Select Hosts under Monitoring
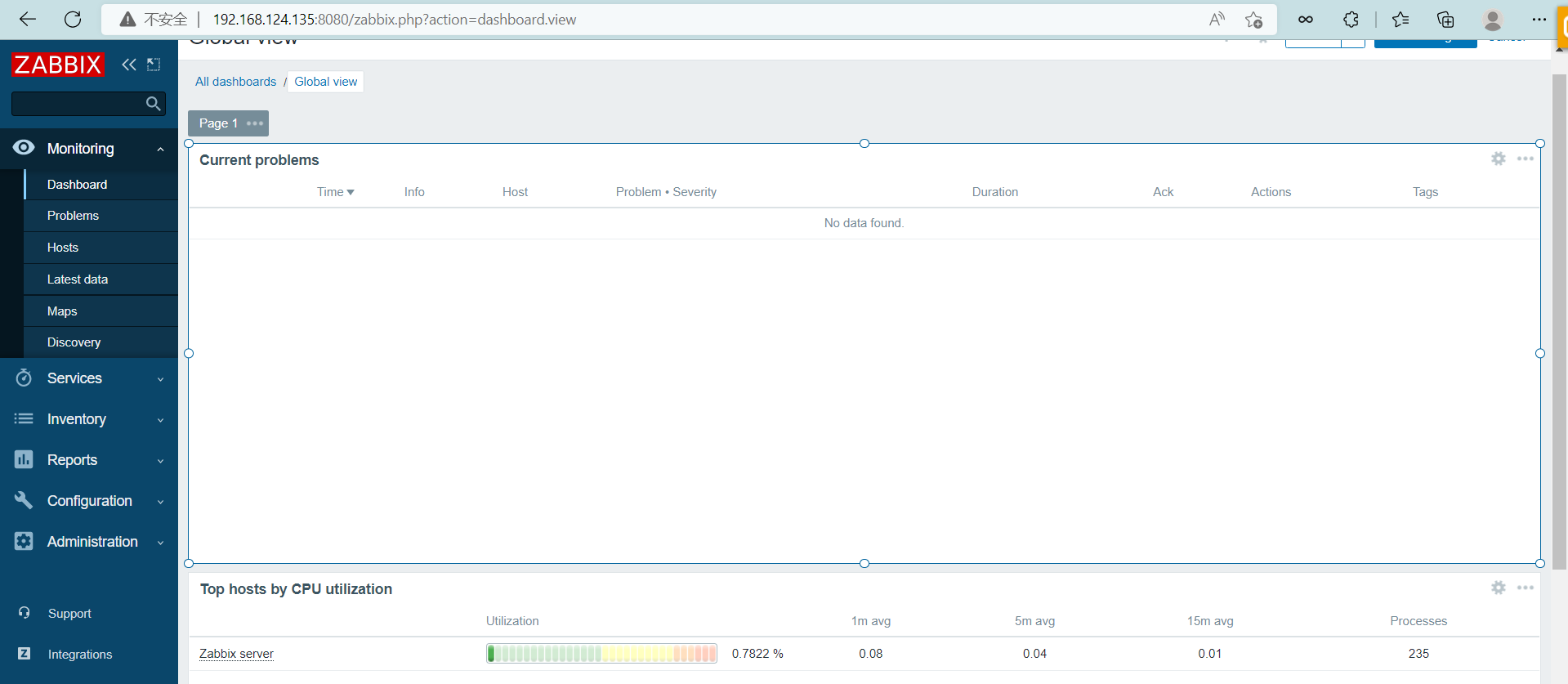The image size is (1568, 684). (x=63, y=248)
